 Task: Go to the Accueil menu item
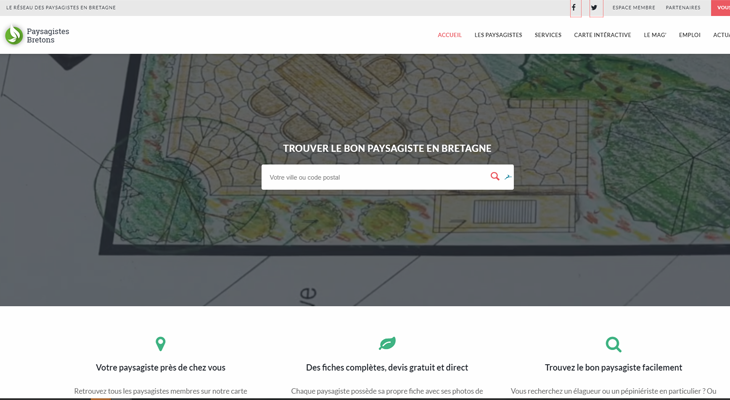[x=449, y=35]
